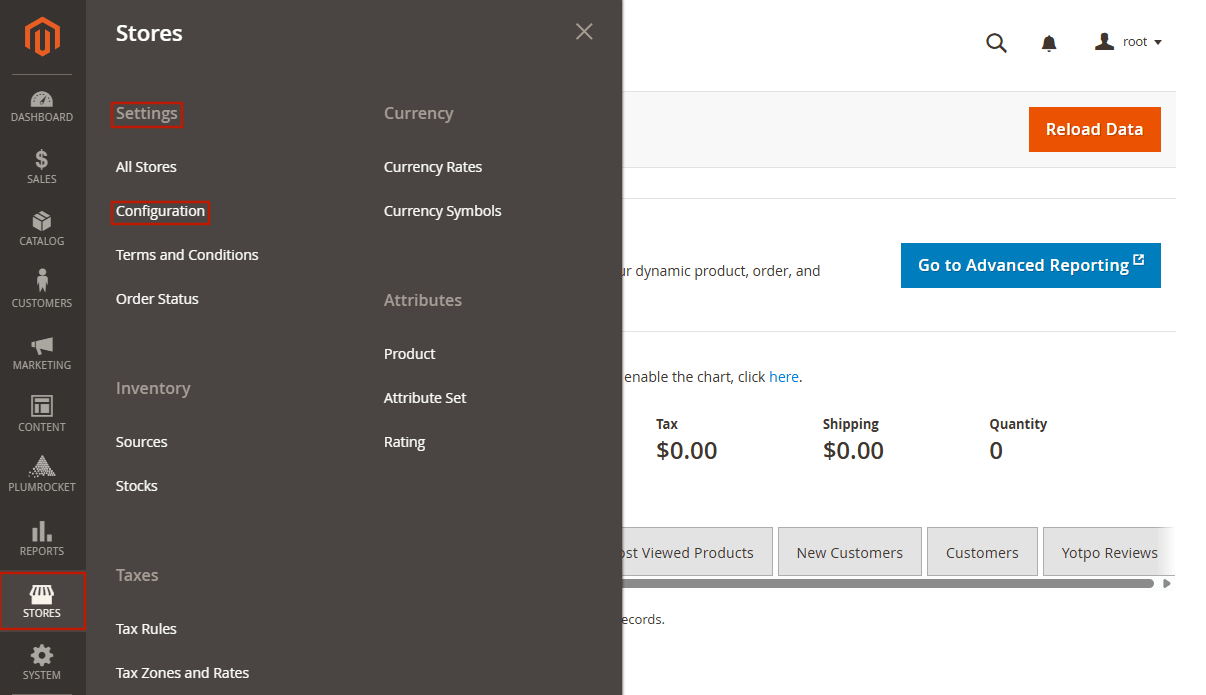Open Configuration under Settings
This screenshot has width=1206, height=695.
[160, 211]
